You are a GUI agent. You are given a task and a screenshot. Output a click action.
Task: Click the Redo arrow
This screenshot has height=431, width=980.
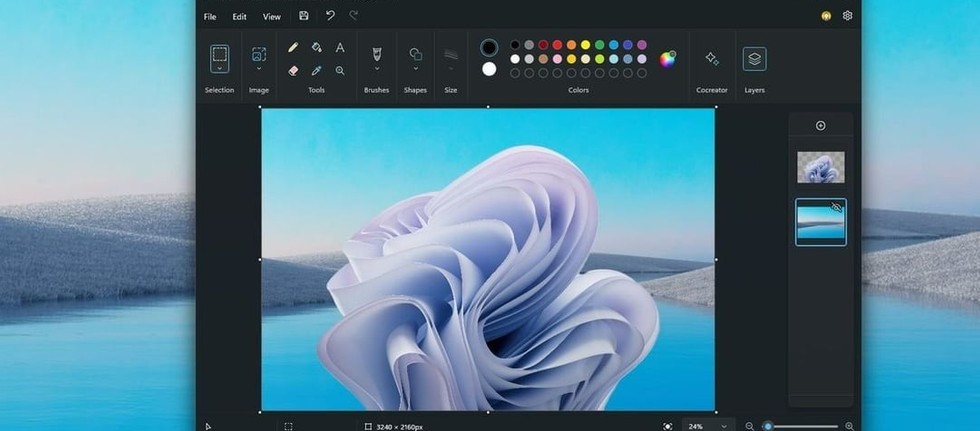[x=354, y=16]
